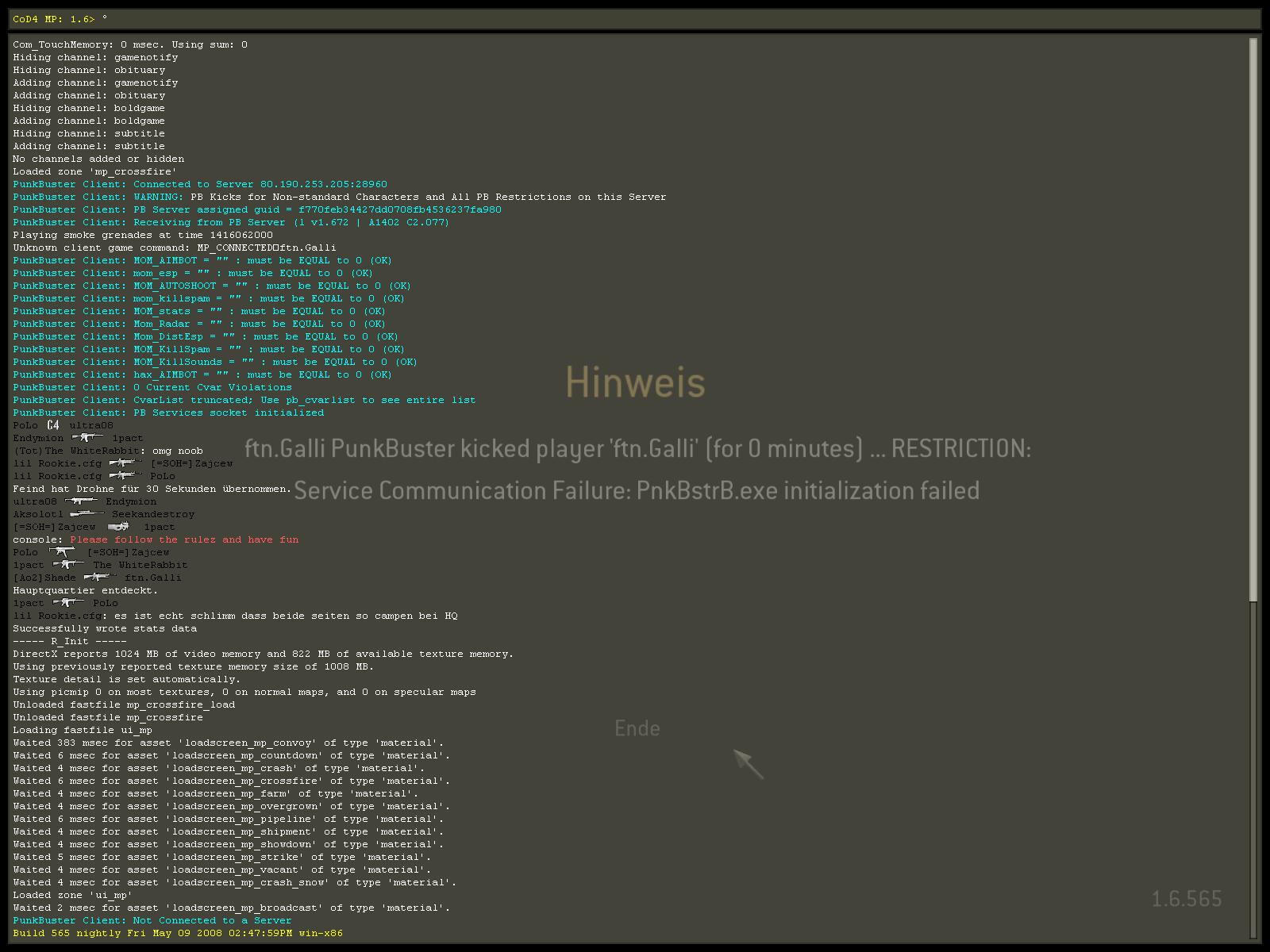Screen dimensions: 1270x952
Task: Click the 'MOM_AUTOSHOOT' PunkBuster line
Action: coord(212,286)
